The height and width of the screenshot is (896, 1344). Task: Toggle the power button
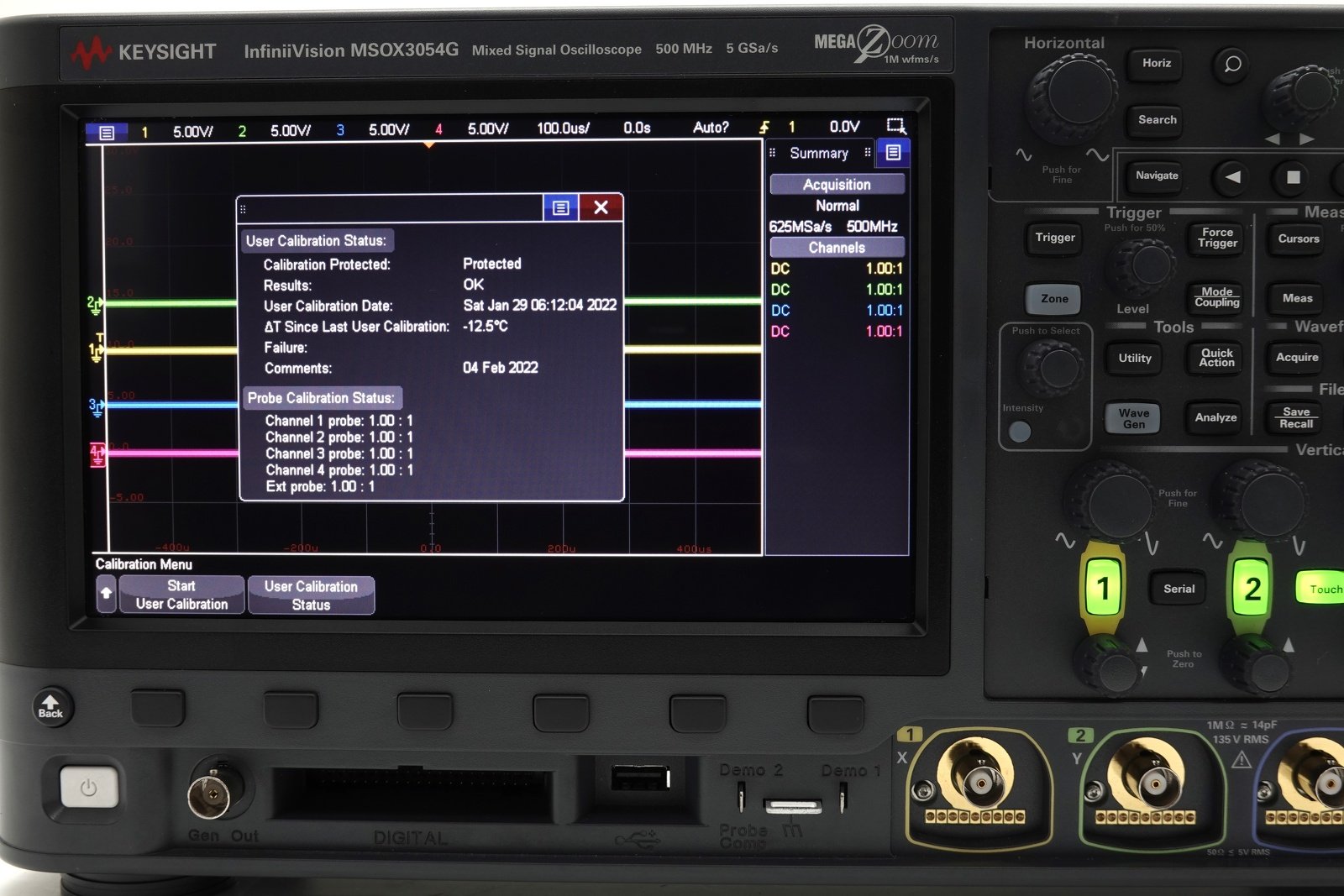[x=88, y=788]
